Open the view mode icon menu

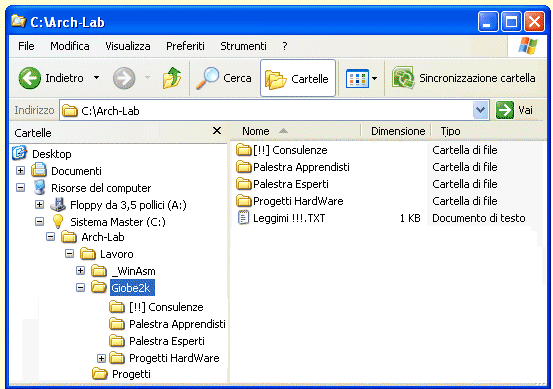(357, 78)
